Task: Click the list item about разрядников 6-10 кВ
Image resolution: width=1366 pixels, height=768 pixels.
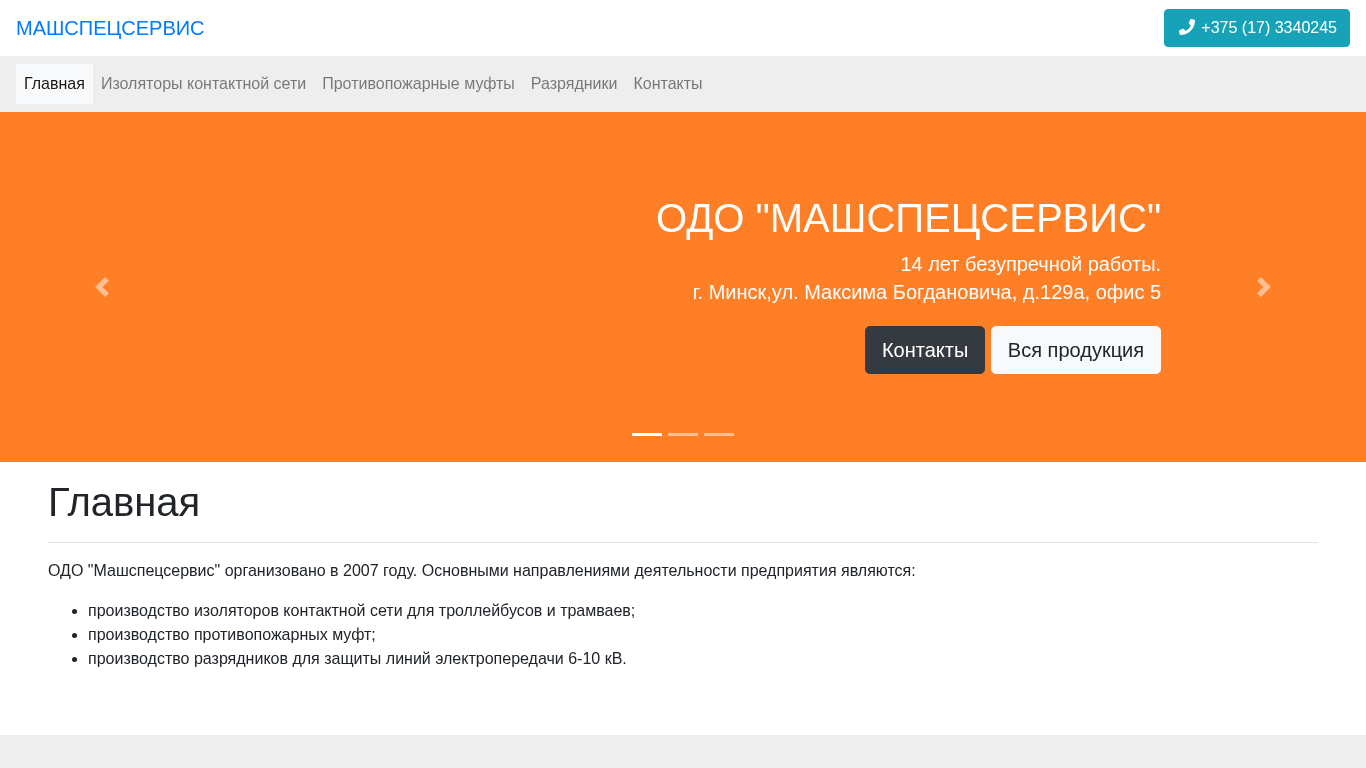Action: point(357,659)
